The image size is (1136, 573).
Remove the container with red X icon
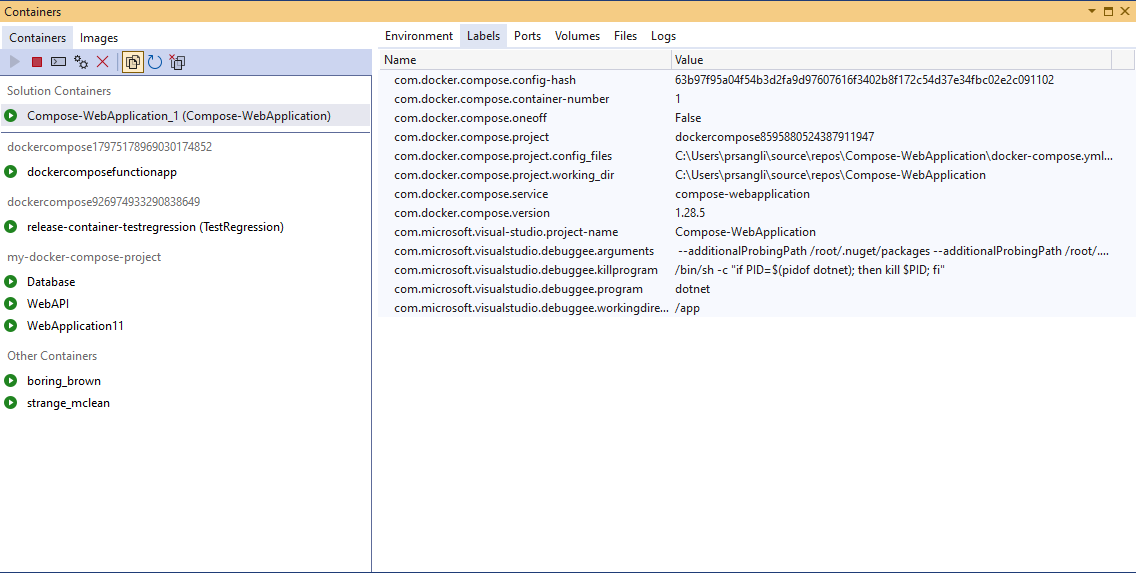point(103,62)
